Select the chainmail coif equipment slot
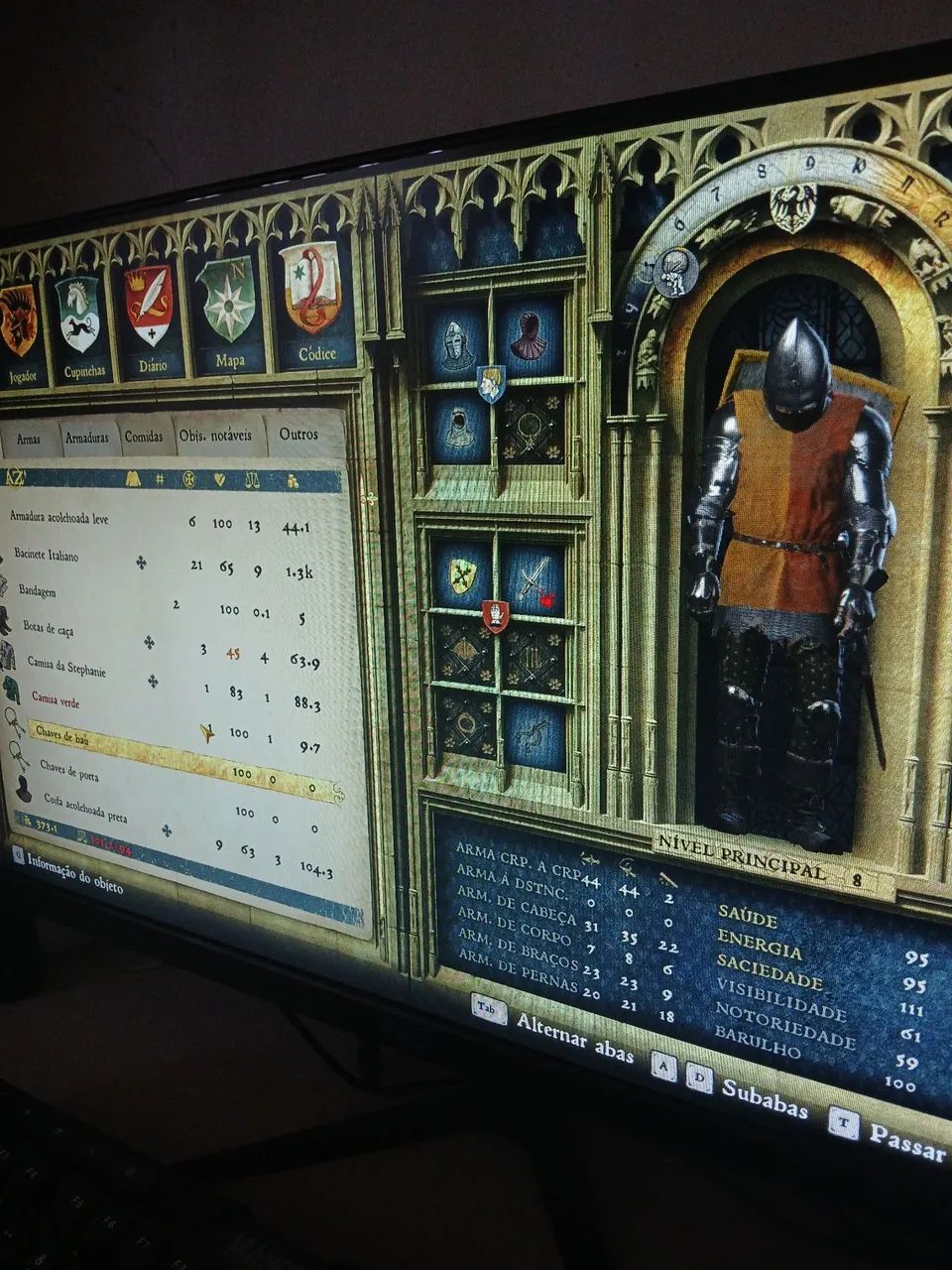 coord(457,428)
